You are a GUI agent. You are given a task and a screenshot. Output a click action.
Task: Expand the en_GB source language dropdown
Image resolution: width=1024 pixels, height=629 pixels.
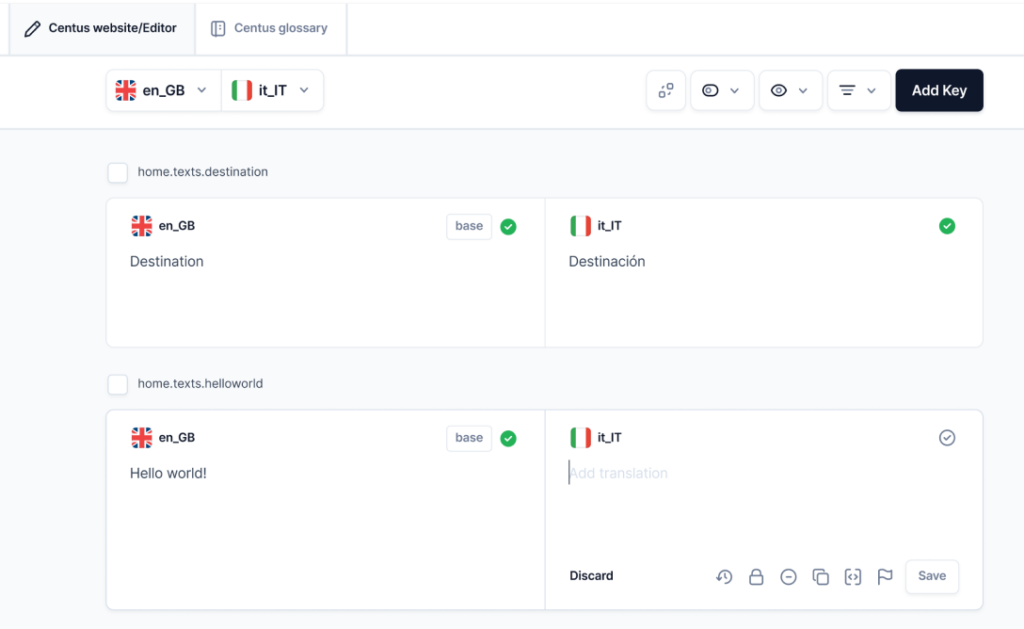pyautogui.click(x=163, y=90)
